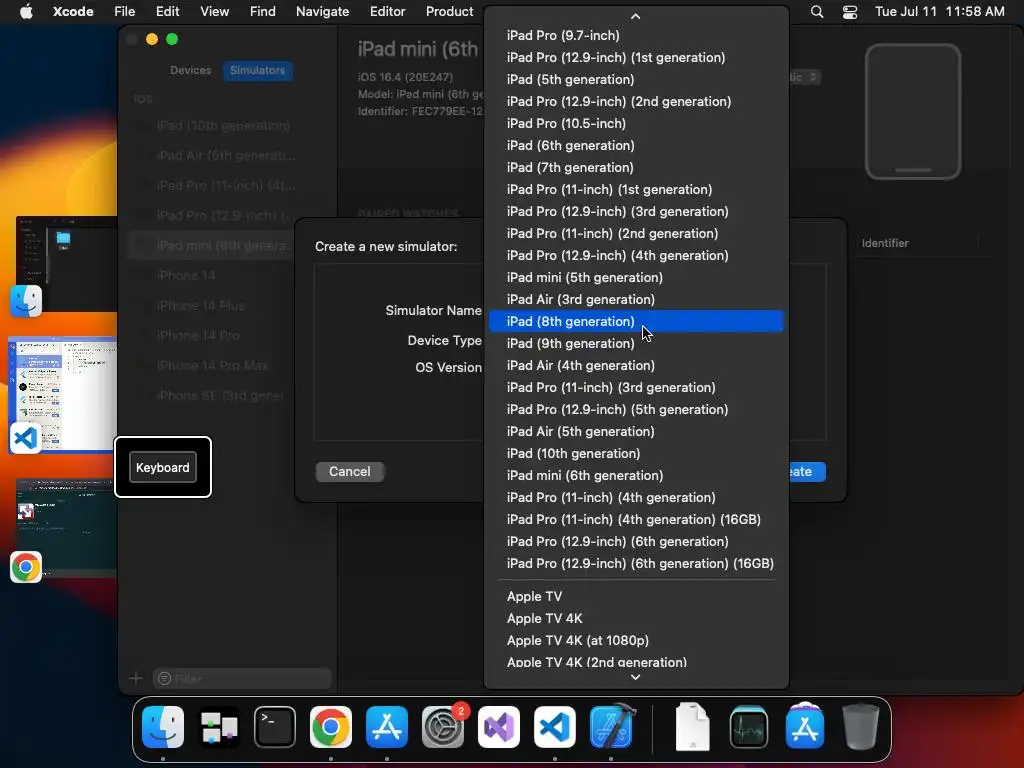
Task: Open Google Chrome in the Dock
Action: point(330,727)
